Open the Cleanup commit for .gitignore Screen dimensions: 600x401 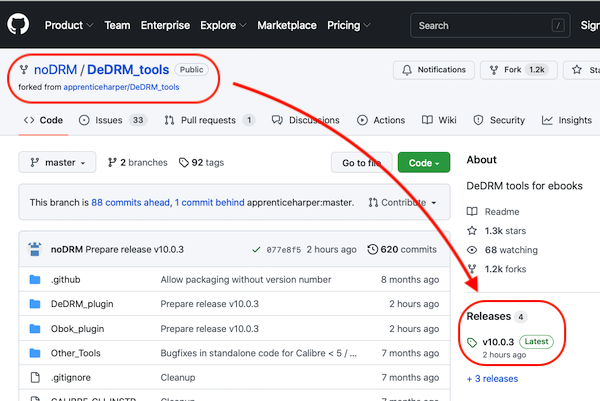pos(178,378)
